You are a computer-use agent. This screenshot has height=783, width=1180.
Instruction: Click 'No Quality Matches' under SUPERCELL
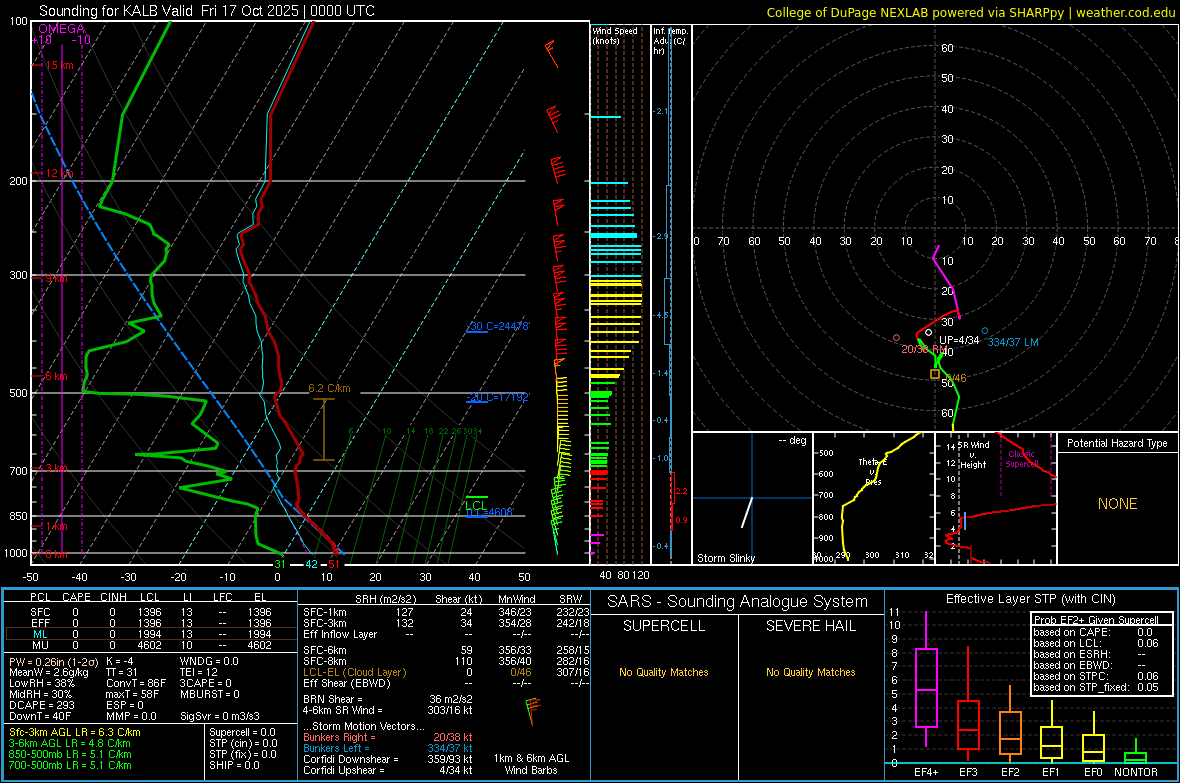[x=664, y=672]
